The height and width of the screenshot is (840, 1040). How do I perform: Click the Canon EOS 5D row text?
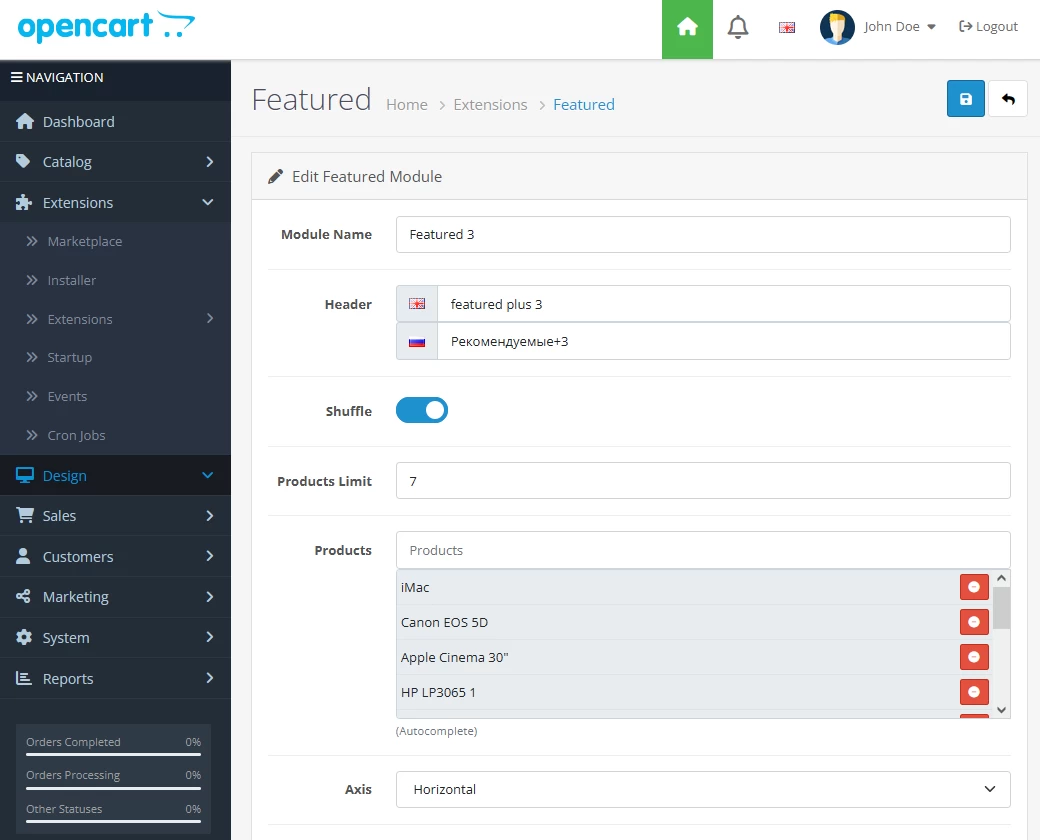[x=444, y=622]
